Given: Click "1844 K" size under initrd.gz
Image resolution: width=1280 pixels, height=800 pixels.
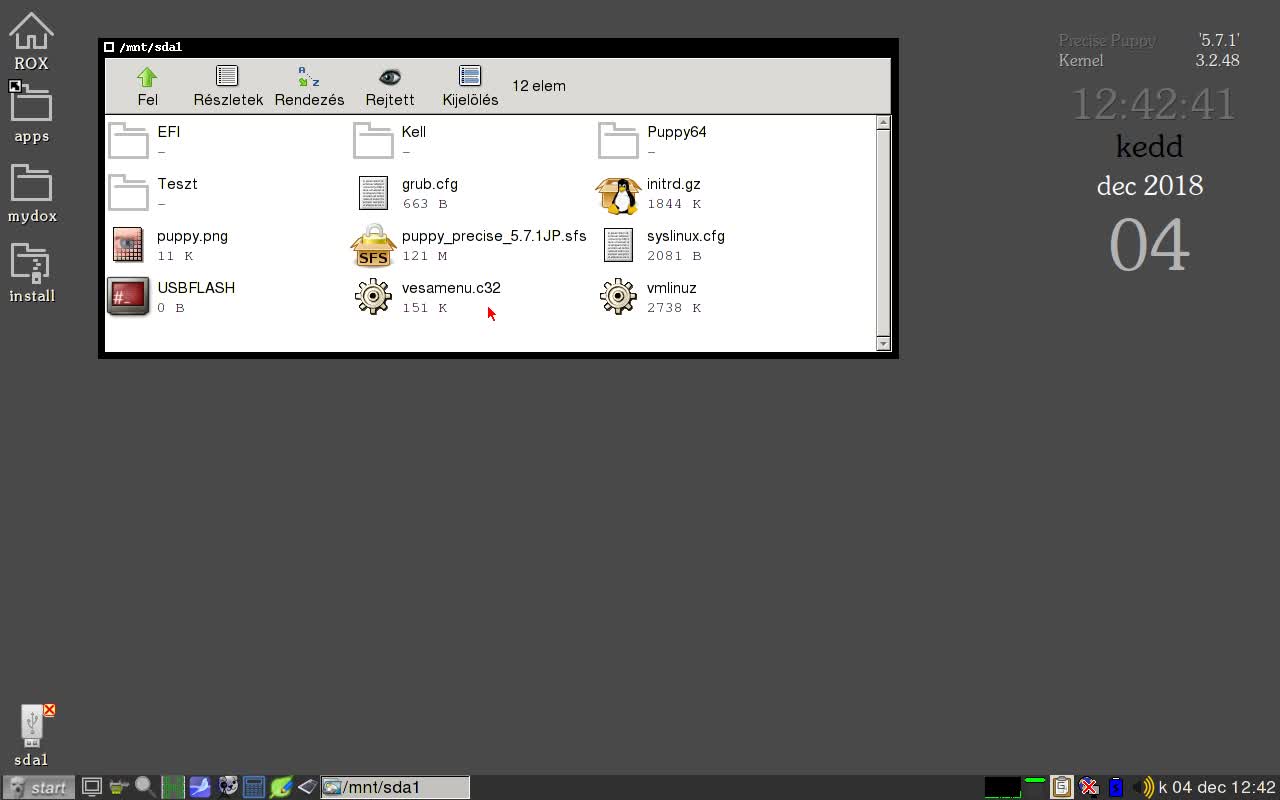Looking at the screenshot, I should coord(674,204).
